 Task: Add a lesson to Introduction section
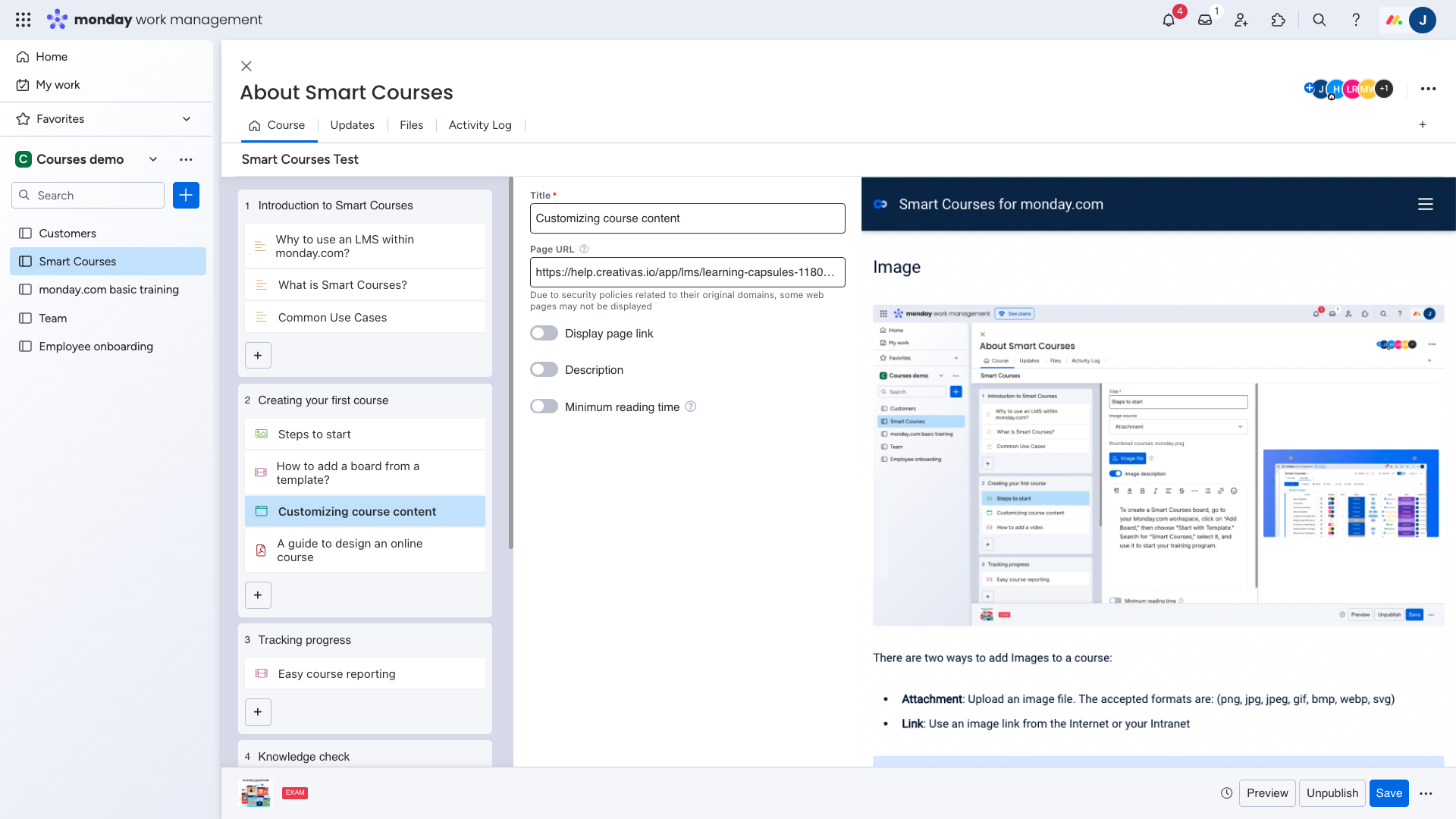[258, 356]
